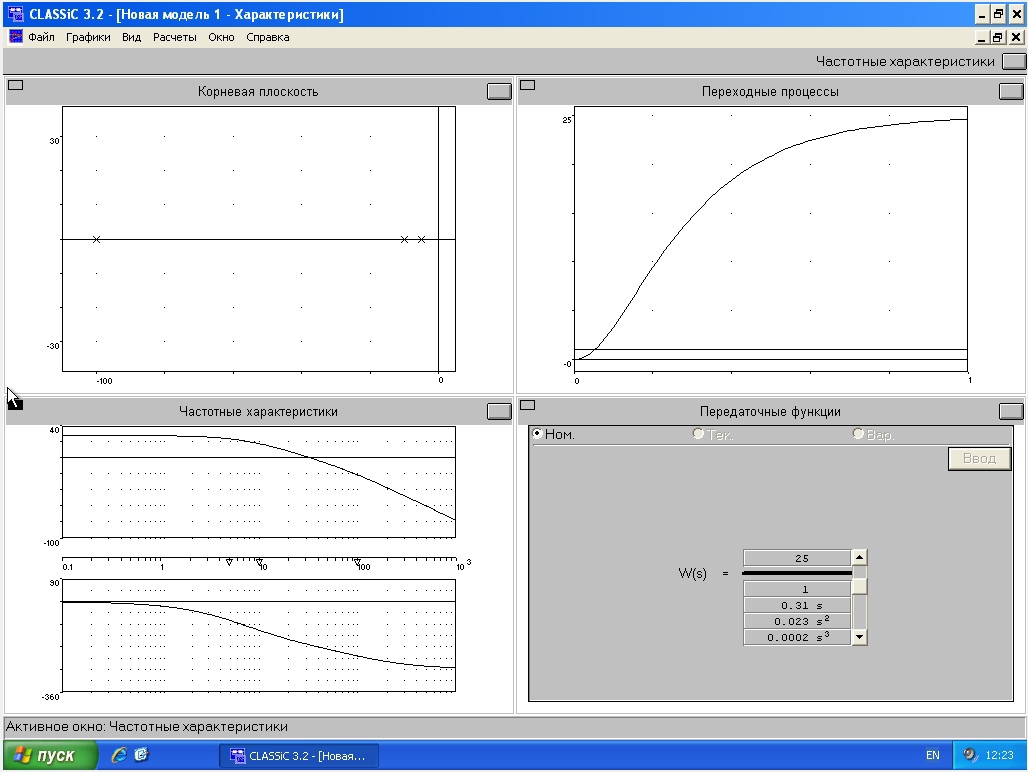Click the leftmost pole marker at -100
Image resolution: width=1028 pixels, height=772 pixels.
click(x=96, y=239)
